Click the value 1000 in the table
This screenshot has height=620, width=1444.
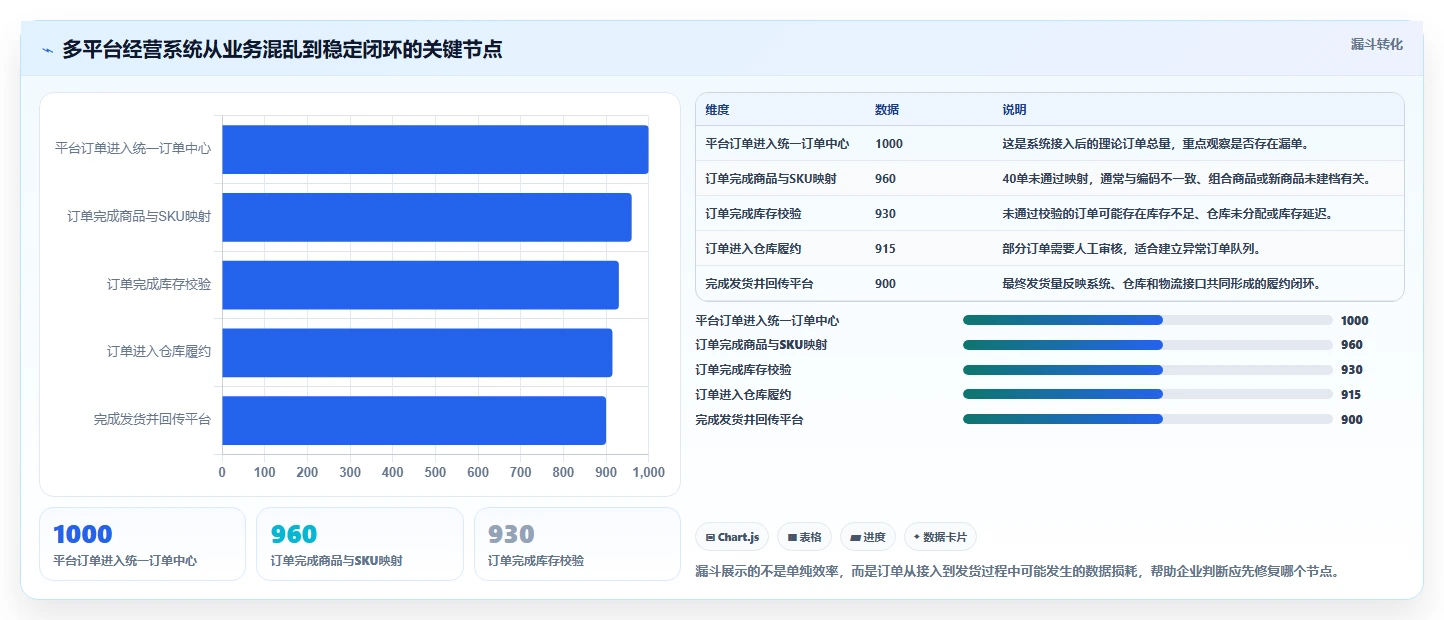[889, 144]
